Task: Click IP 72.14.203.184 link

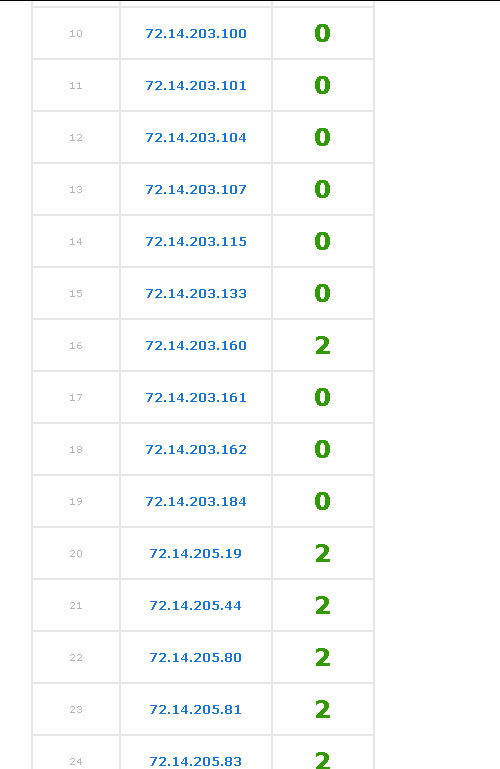Action: tap(196, 501)
